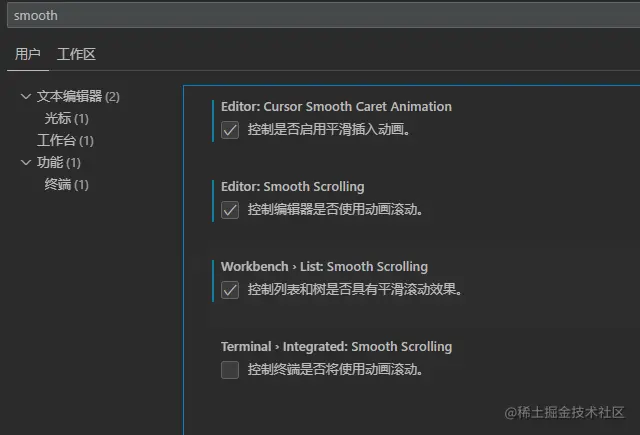The image size is (640, 435).
Task: Uncheck Cursor Smooth Caret Animation checkbox
Action: tap(230, 130)
